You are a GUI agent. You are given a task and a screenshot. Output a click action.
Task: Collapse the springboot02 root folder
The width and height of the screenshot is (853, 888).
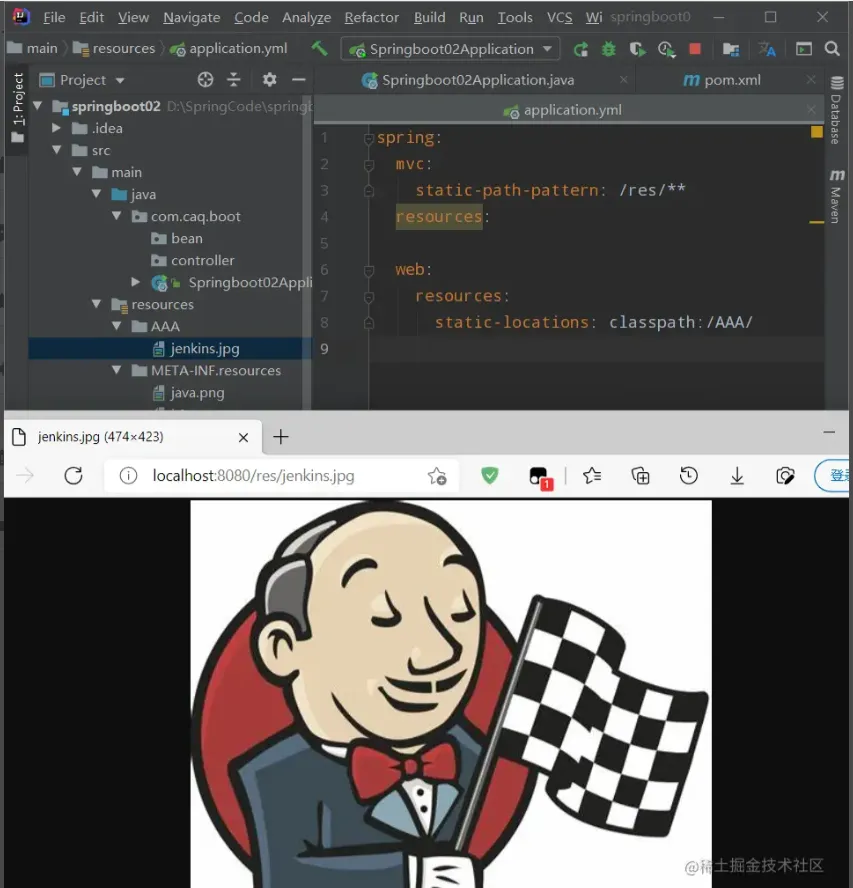pyautogui.click(x=38, y=105)
